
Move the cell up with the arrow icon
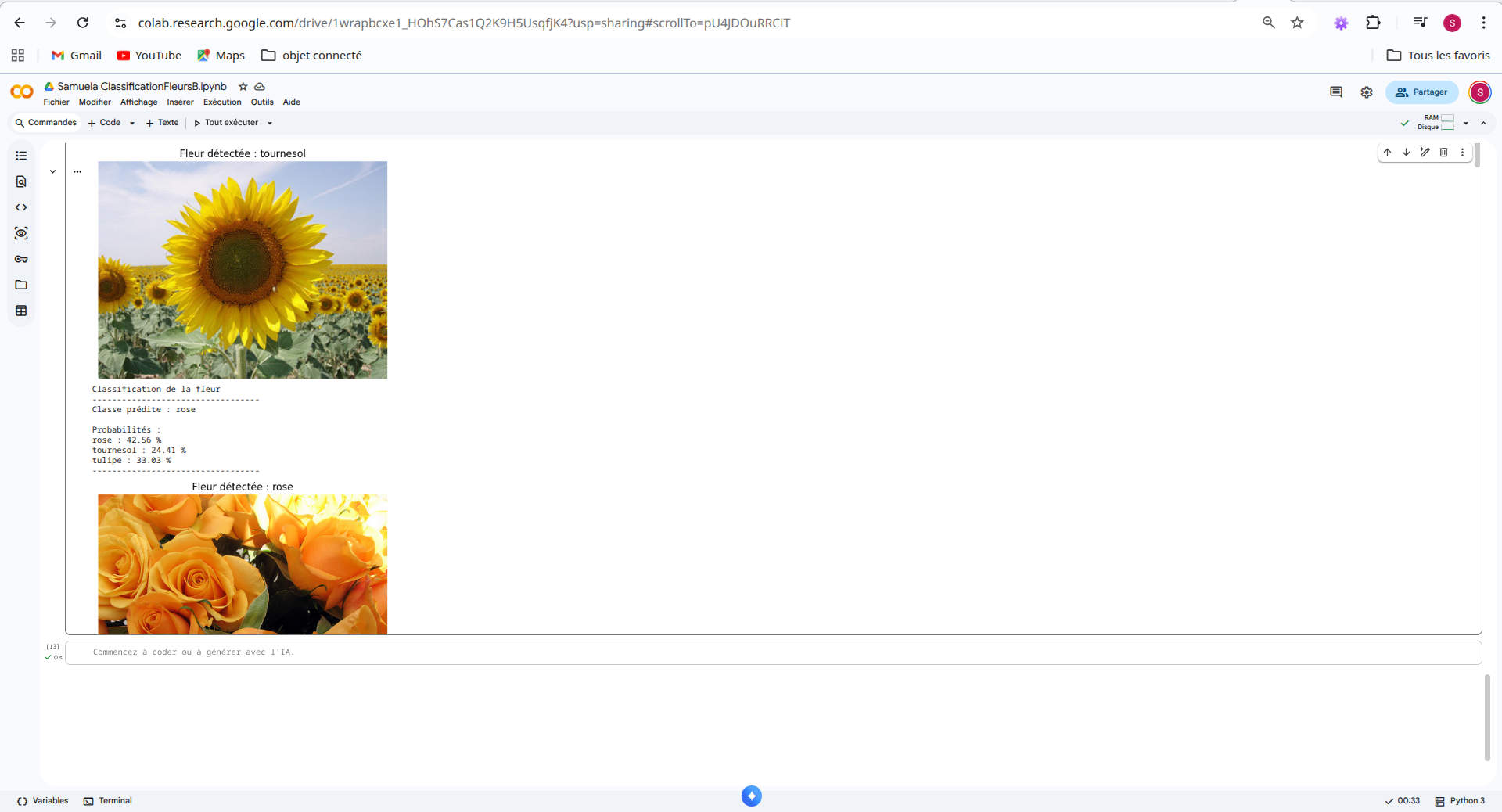(1387, 153)
